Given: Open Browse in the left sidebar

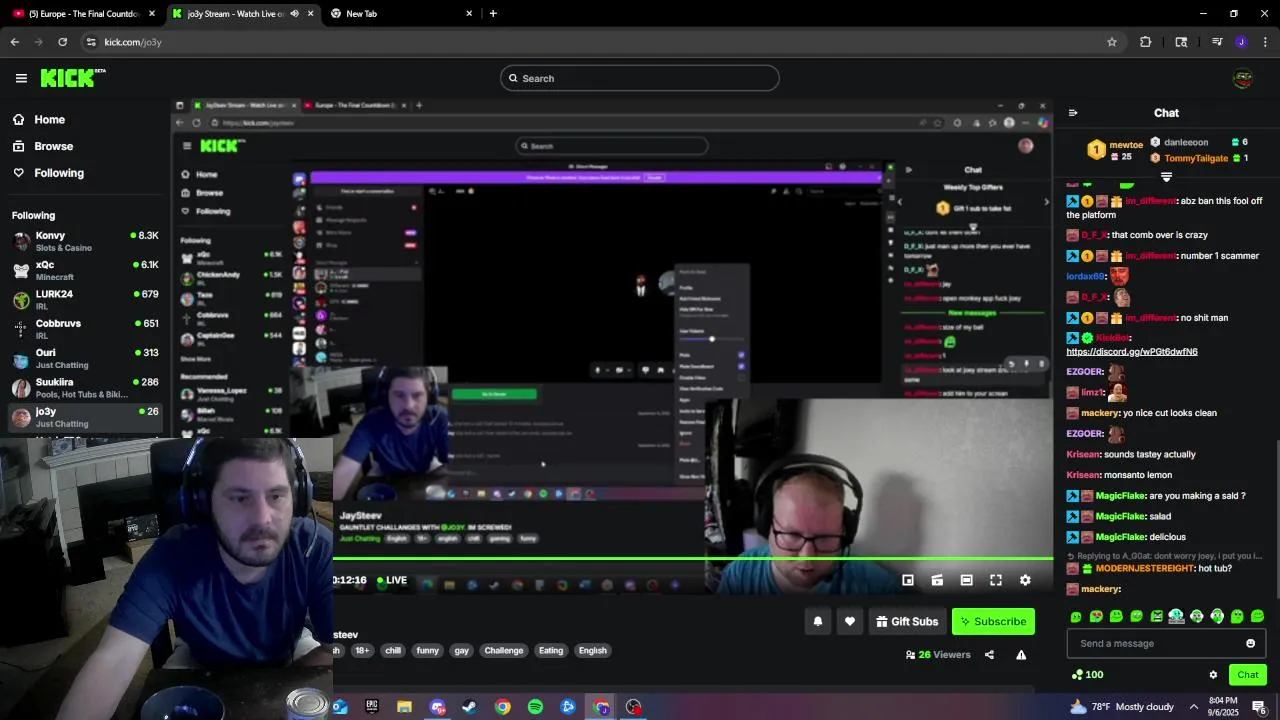Looking at the screenshot, I should [53, 146].
